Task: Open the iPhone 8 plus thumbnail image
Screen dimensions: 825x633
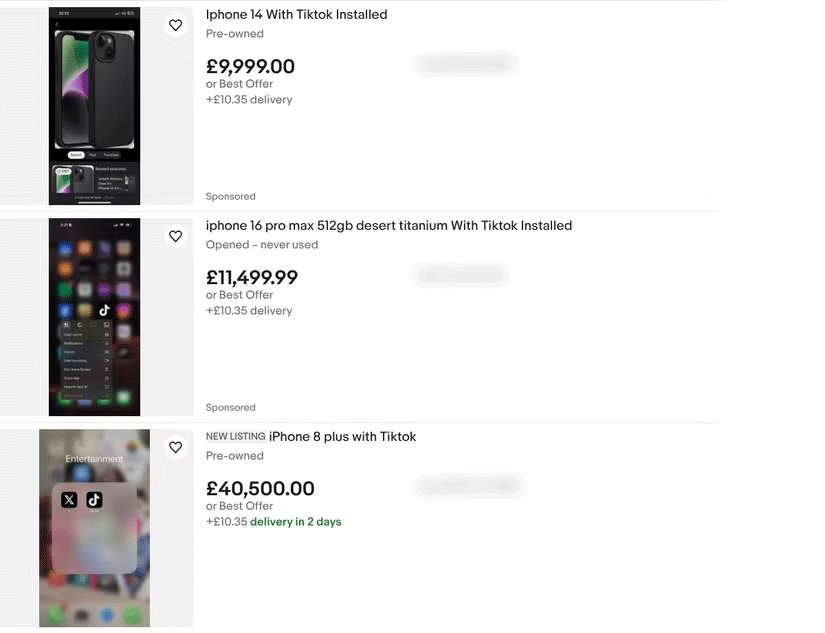Action: click(95, 528)
